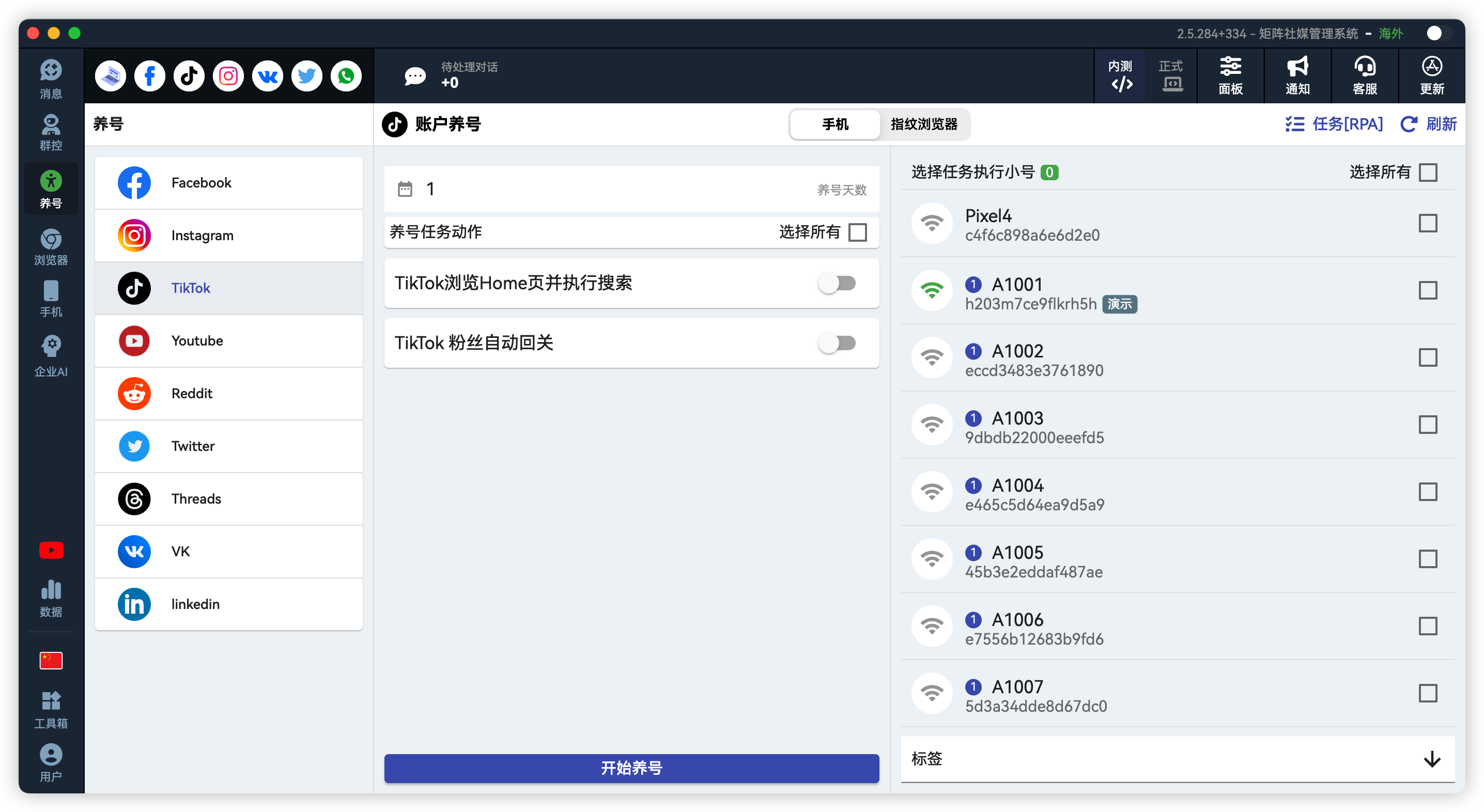
Task: Click the Chinese flag language icon
Action: [51, 660]
